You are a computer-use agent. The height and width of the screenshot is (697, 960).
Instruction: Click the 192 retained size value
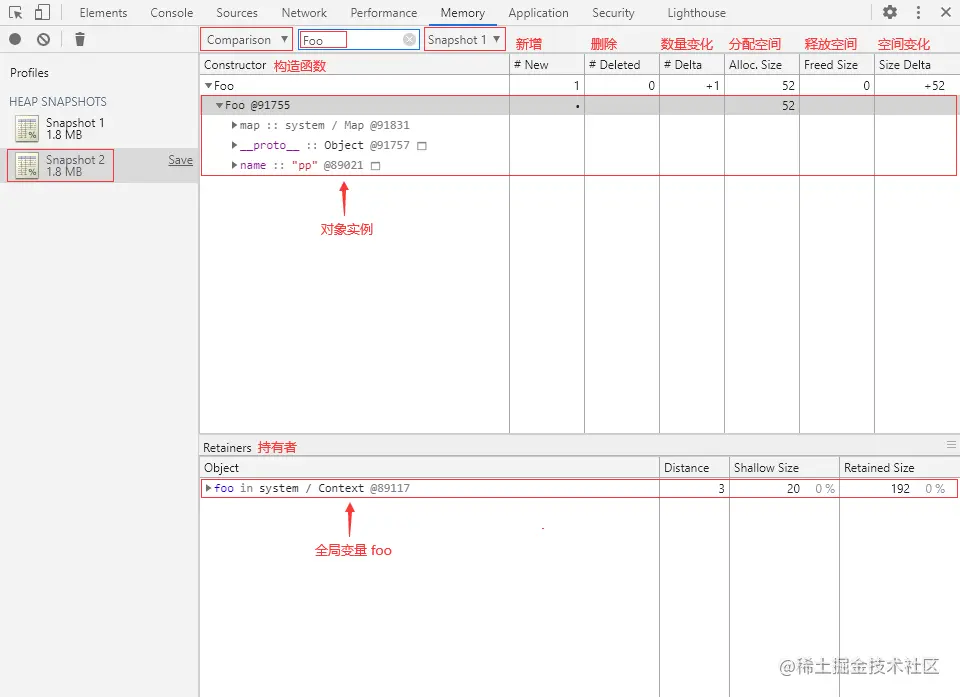click(x=900, y=489)
